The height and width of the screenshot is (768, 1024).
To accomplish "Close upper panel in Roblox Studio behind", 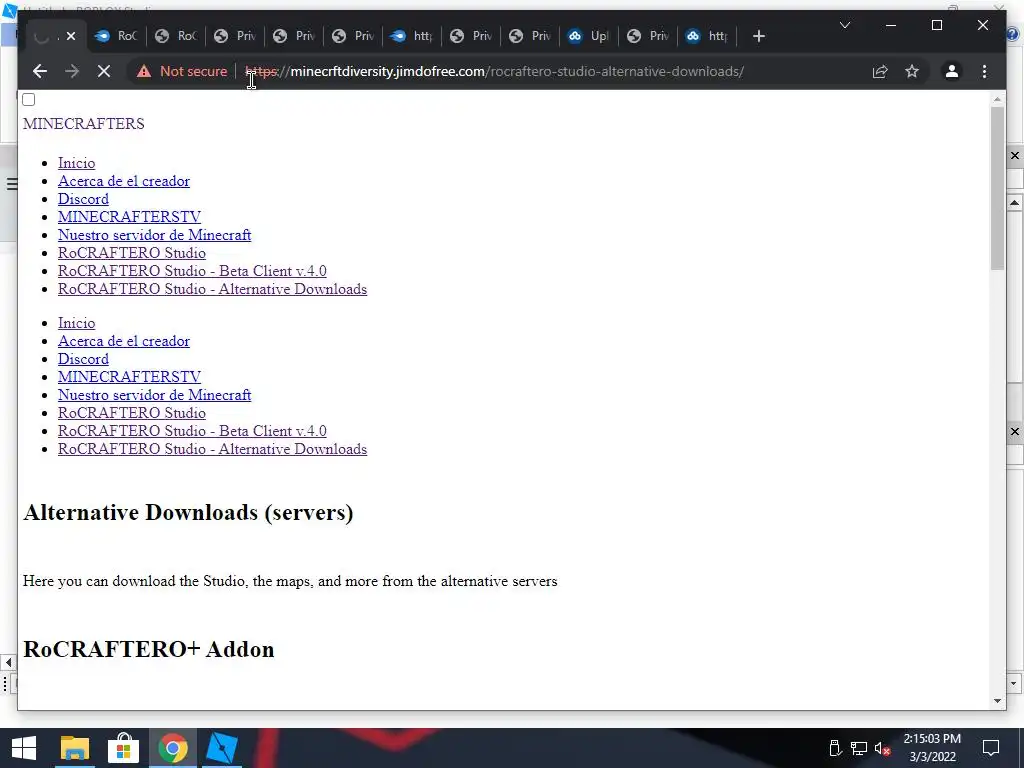I will click(1015, 155).
